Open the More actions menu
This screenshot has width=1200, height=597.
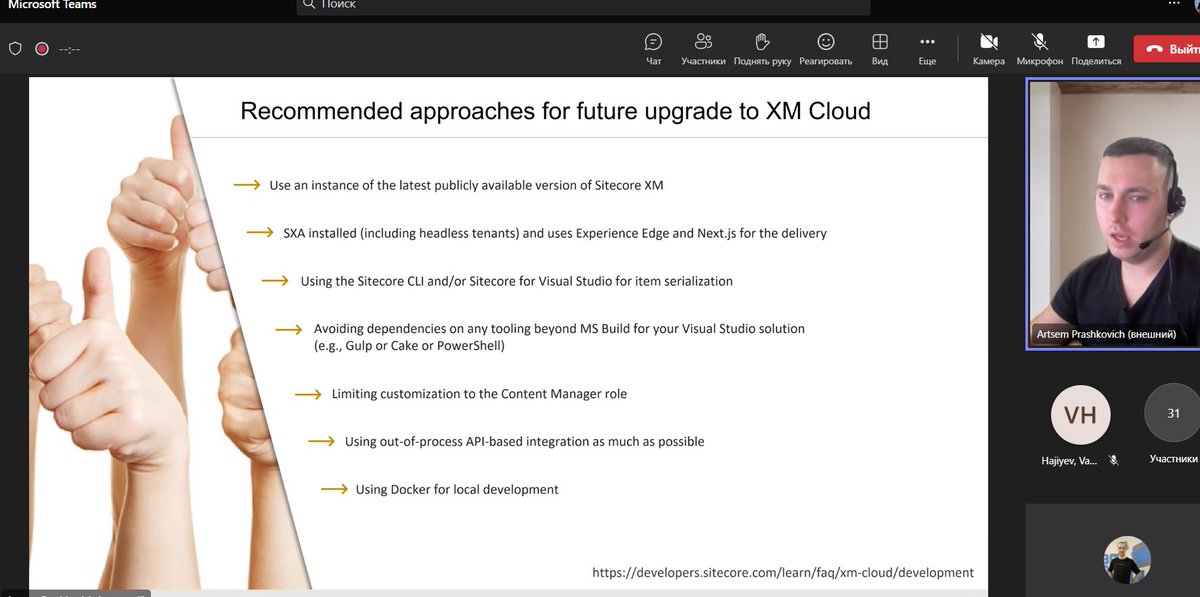coord(927,48)
